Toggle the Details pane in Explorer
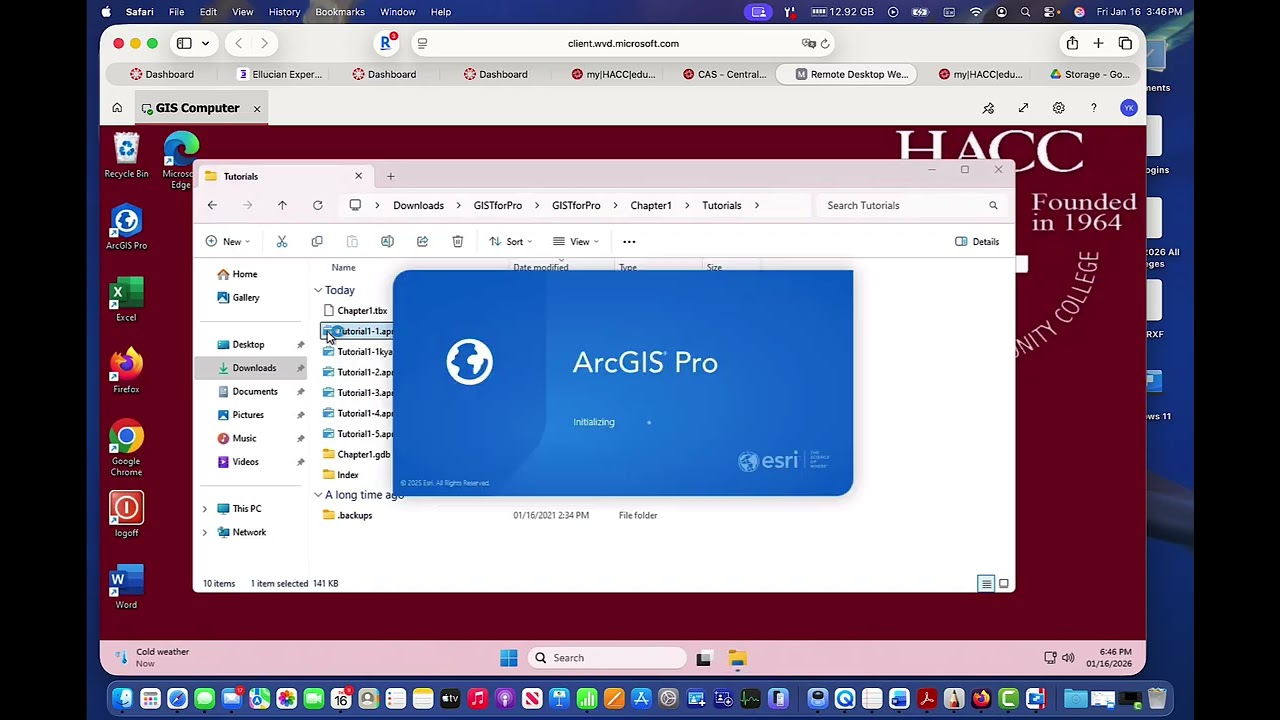Screen dimensions: 1280x720 coord(977,241)
